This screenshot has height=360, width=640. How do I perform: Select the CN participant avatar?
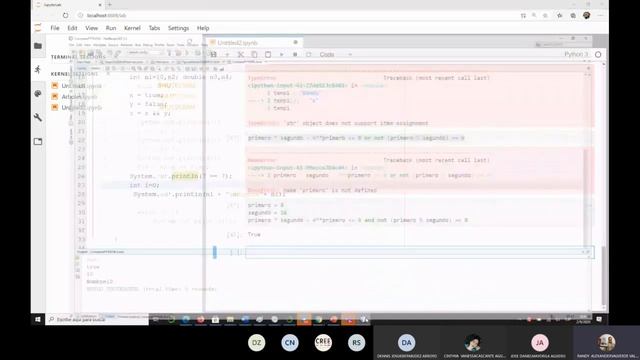click(x=290, y=342)
